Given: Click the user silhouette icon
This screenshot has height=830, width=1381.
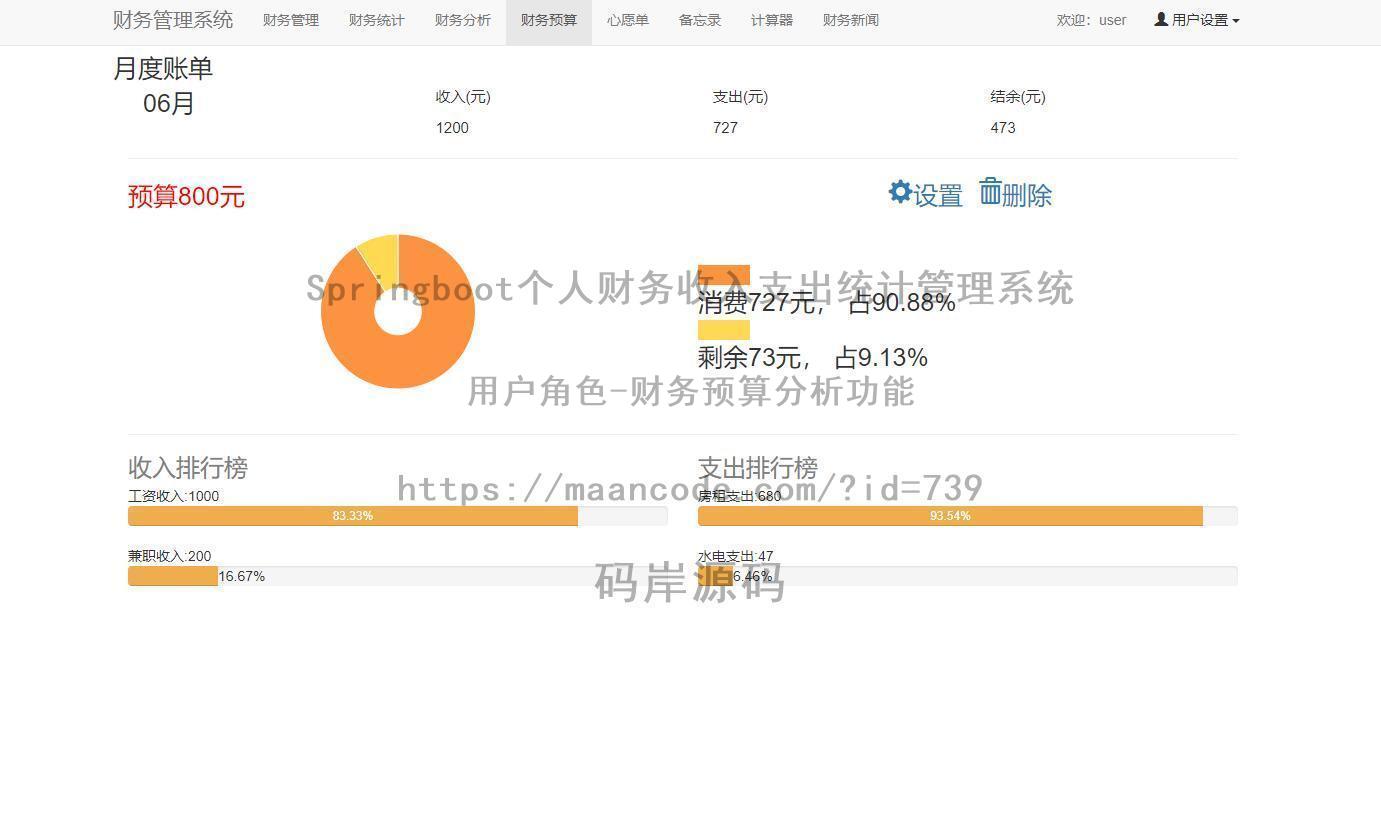Looking at the screenshot, I should (x=1161, y=19).
